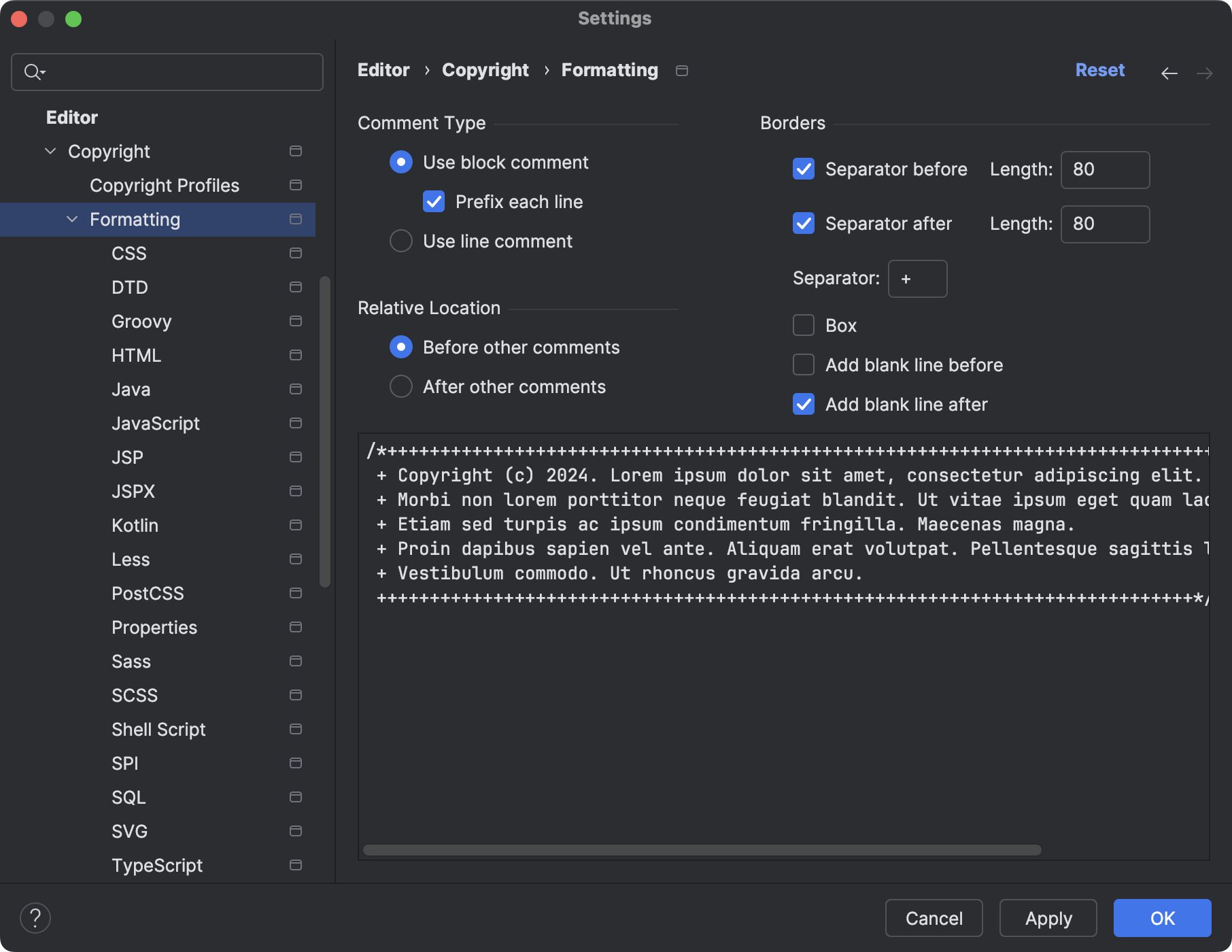The width and height of the screenshot is (1232, 952).
Task: Click the Separator before Length field
Action: click(1104, 169)
